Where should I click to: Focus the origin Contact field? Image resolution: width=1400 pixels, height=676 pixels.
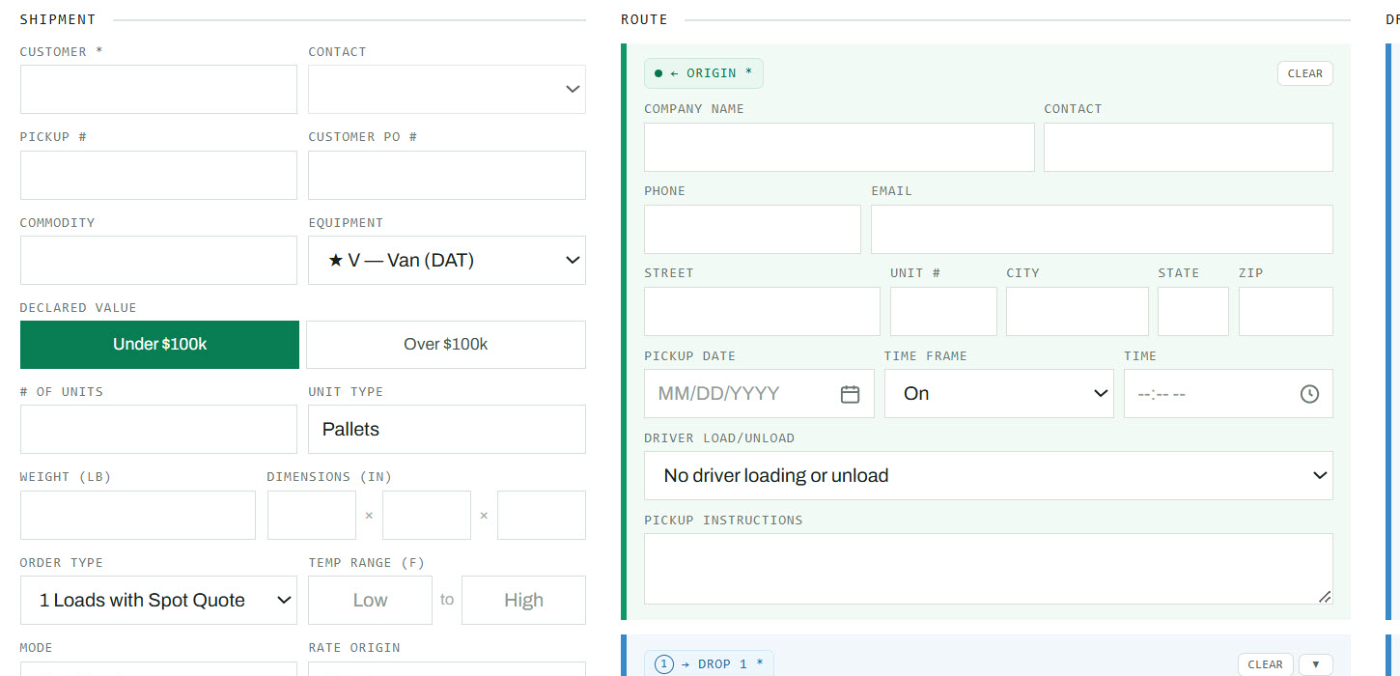click(1188, 147)
